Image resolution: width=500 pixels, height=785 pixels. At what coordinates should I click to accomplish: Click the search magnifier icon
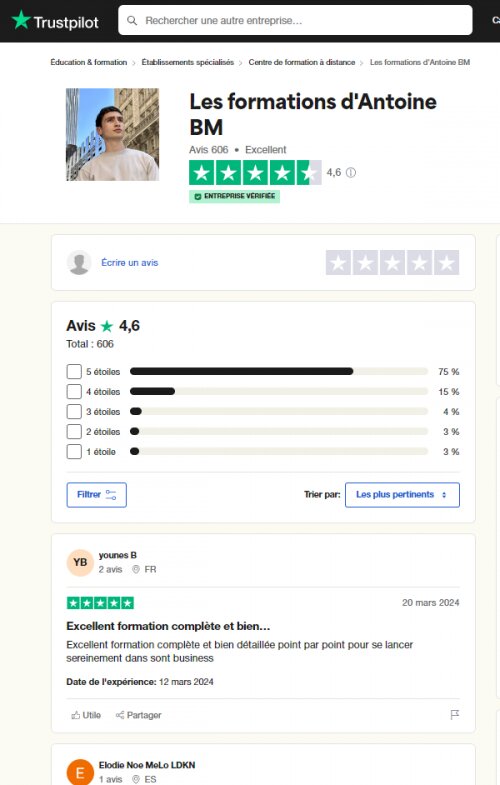click(x=132, y=21)
